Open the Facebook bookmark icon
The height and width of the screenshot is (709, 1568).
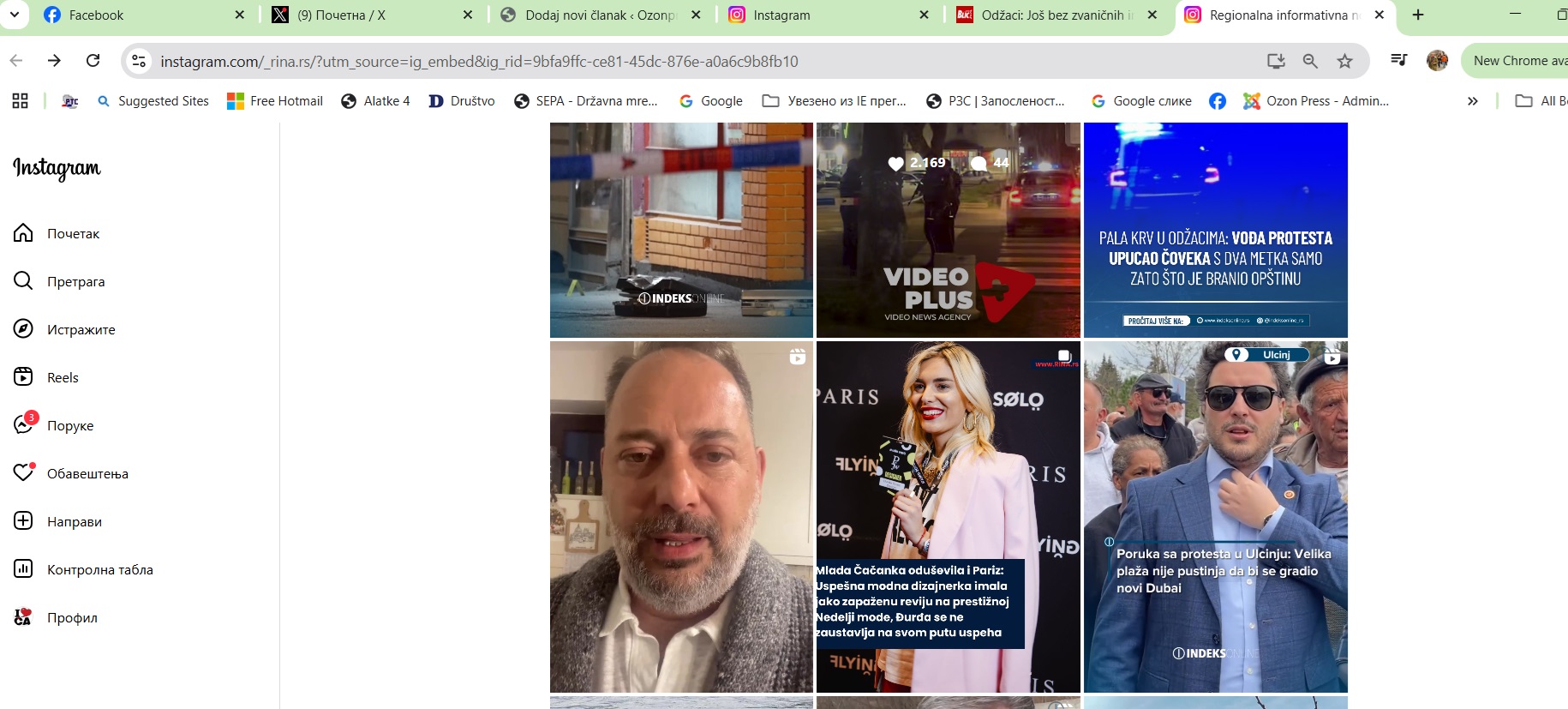pos(1217,101)
